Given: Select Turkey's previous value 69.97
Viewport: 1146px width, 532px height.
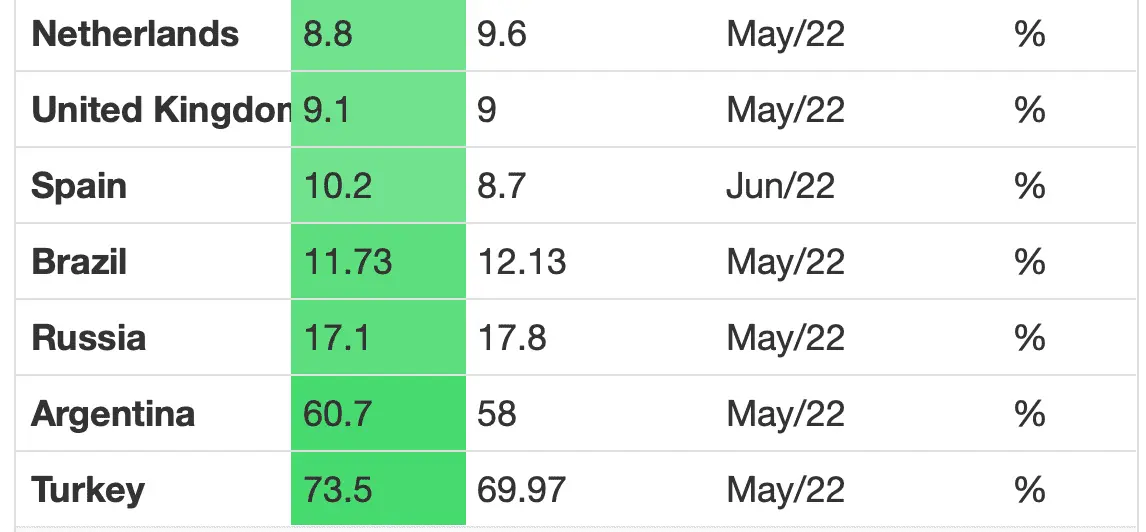Looking at the screenshot, I should tap(521, 490).
